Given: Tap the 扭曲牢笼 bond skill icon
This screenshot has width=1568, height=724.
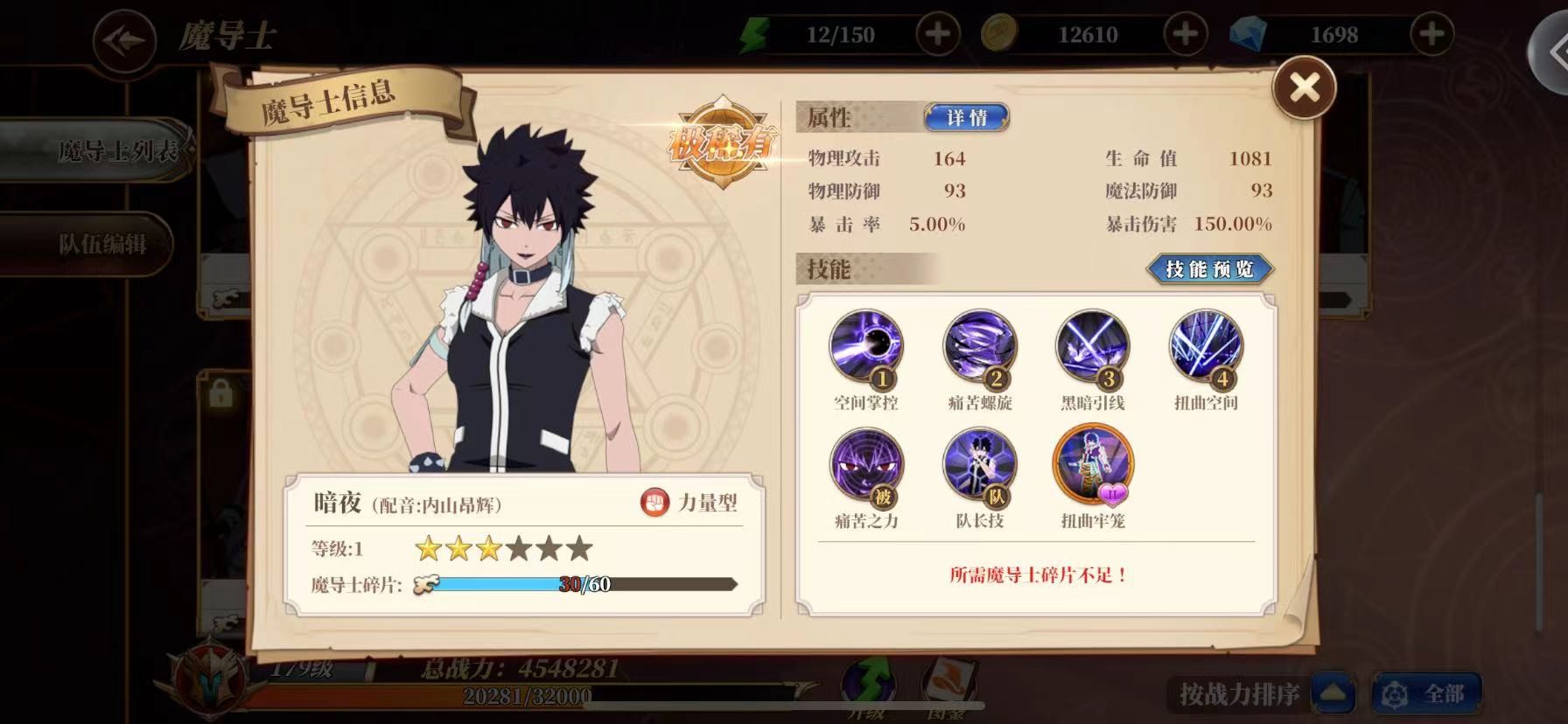Looking at the screenshot, I should pos(1093,466).
